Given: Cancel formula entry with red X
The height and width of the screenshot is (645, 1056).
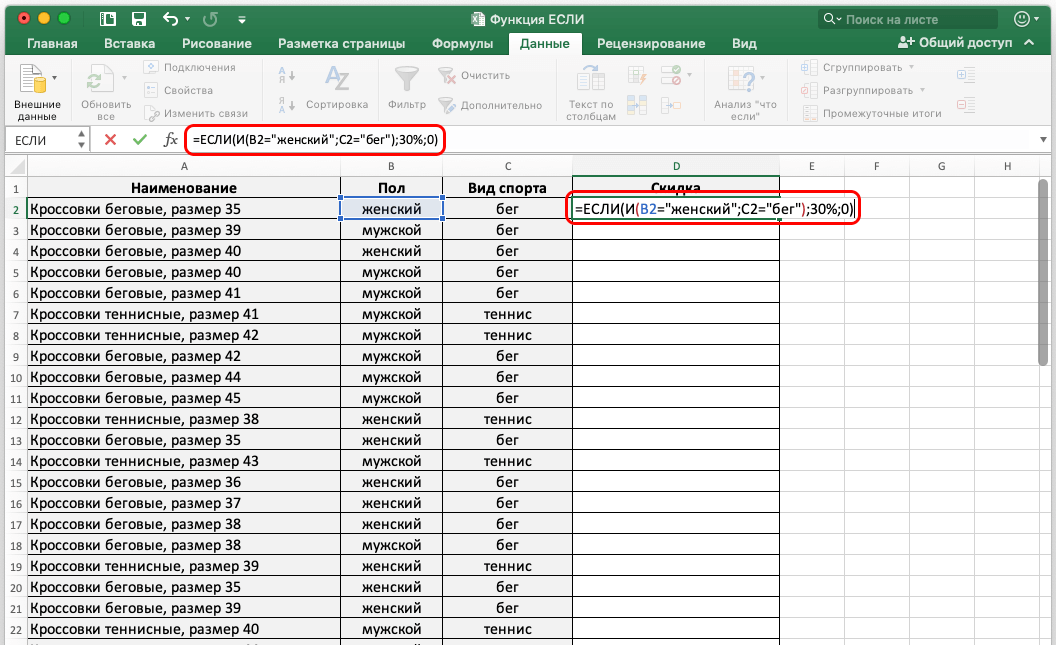Looking at the screenshot, I should click(110, 140).
